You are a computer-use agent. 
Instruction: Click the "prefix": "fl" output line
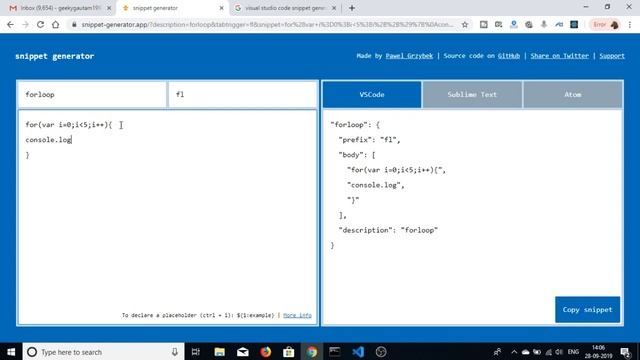click(x=369, y=140)
